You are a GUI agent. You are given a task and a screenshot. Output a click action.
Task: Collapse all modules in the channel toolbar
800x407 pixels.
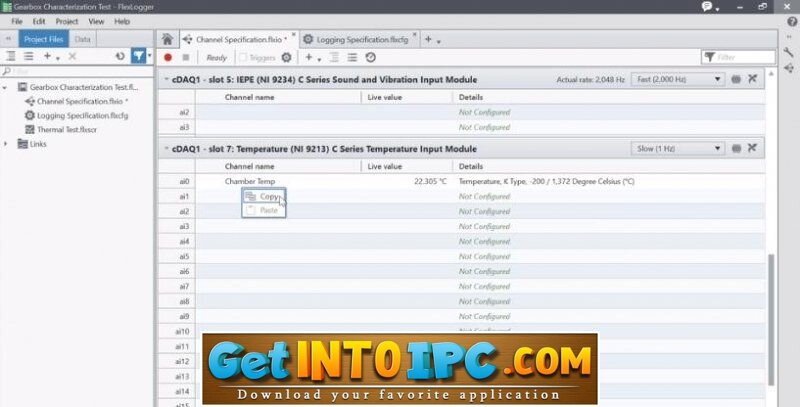(335, 58)
